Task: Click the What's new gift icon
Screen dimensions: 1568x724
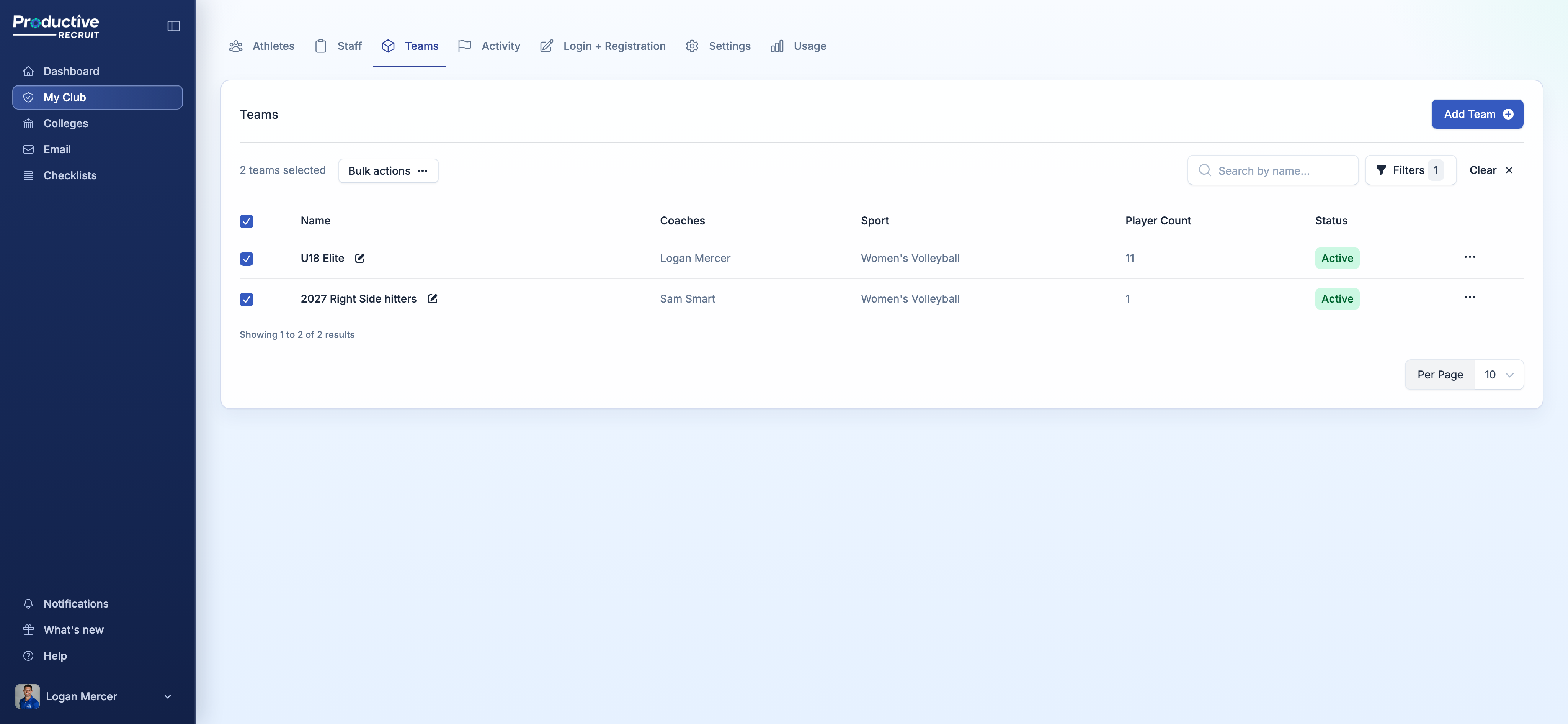Action: [28, 630]
